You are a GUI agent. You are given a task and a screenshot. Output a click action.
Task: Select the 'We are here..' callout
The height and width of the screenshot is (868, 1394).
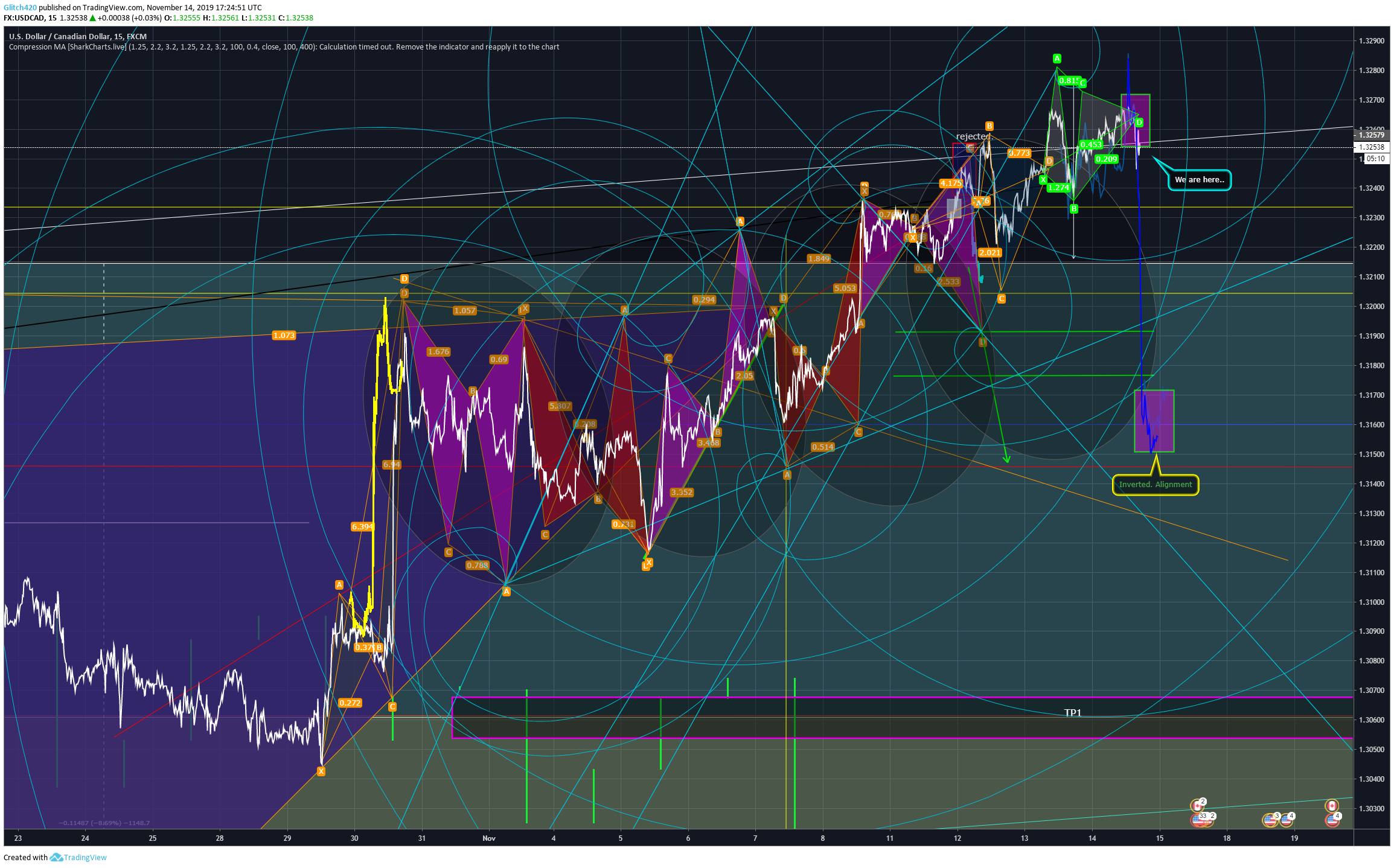(1199, 180)
